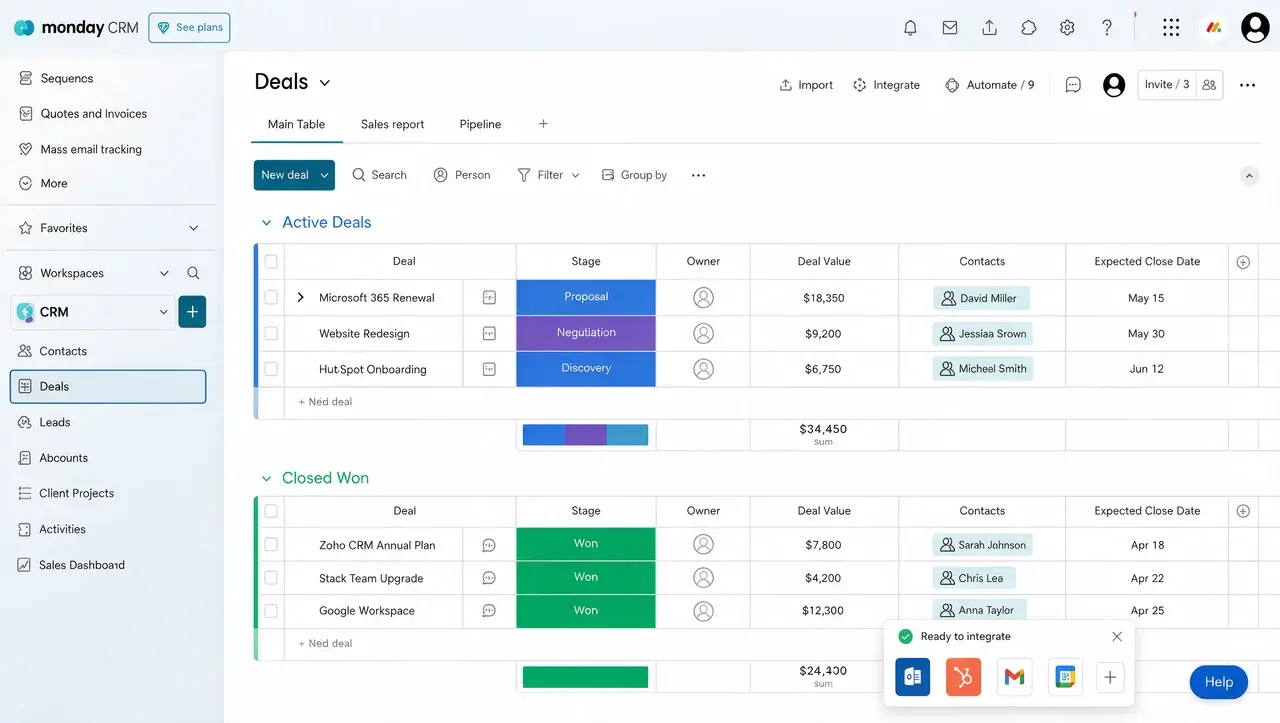Open the CRM workspace selector

[92, 312]
